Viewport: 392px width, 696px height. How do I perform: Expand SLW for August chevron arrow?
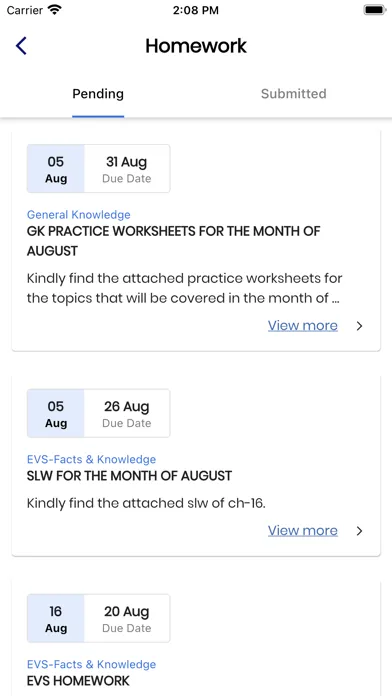360,531
